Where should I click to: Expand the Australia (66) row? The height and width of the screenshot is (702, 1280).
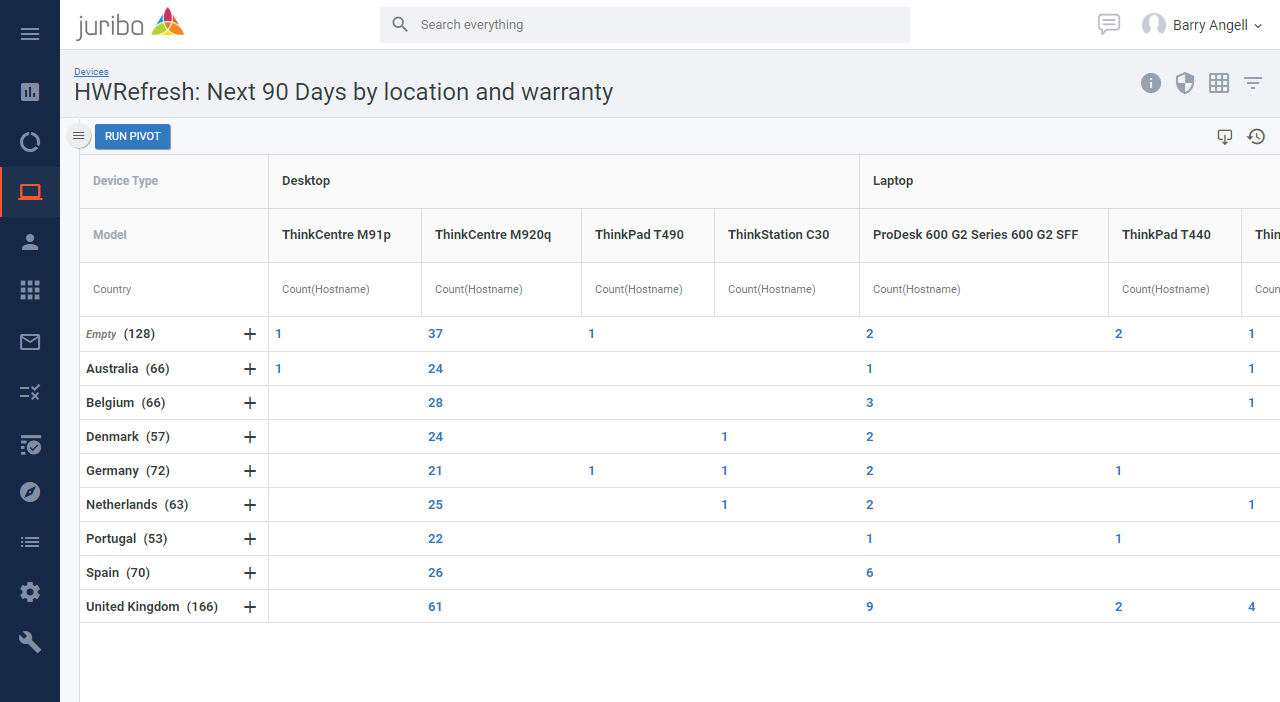pos(250,369)
